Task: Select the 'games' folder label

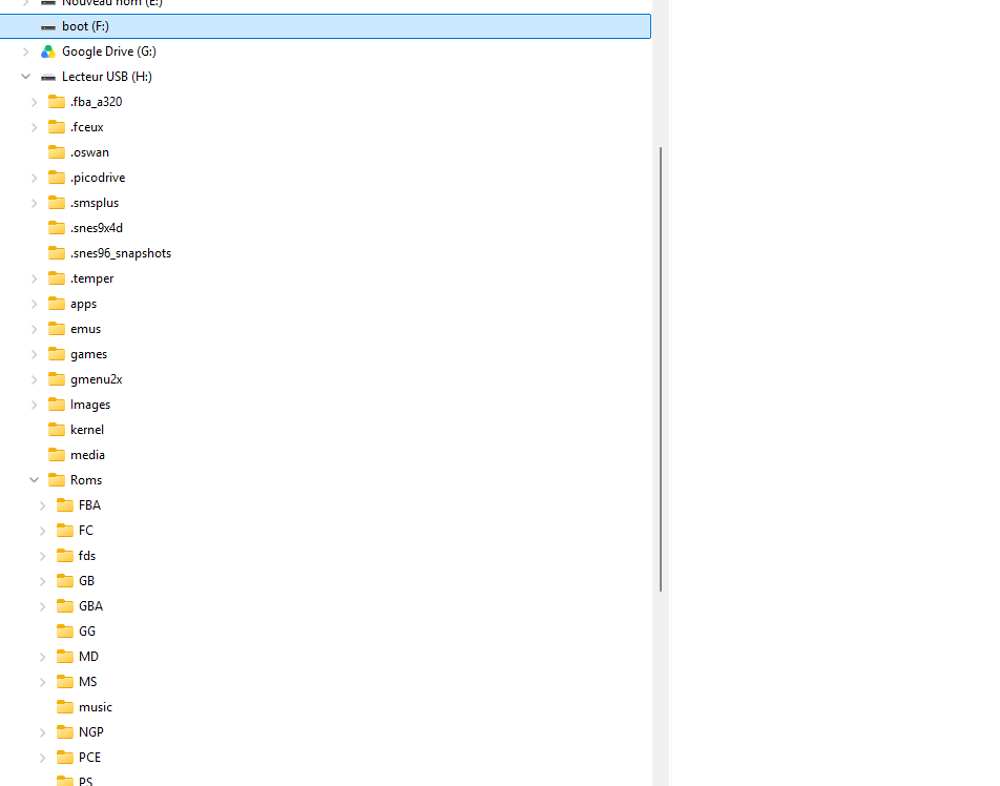Action: click(89, 354)
